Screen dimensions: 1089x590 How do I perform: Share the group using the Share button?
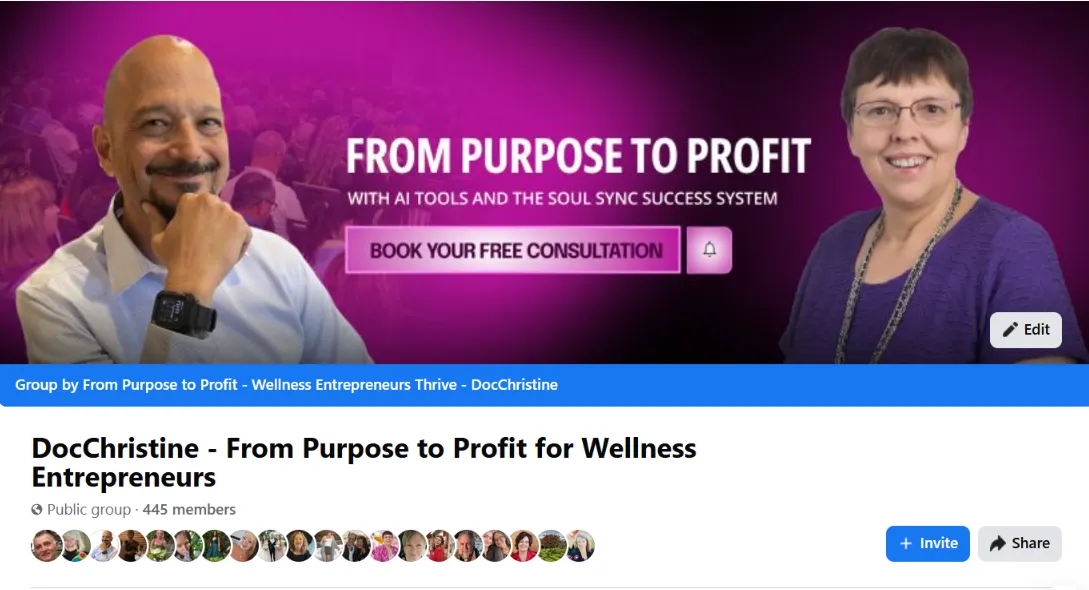pyautogui.click(x=1020, y=543)
